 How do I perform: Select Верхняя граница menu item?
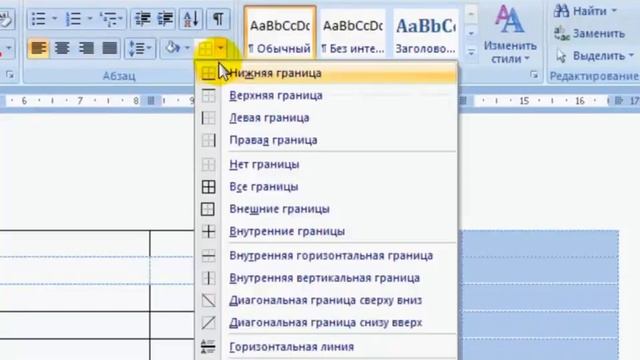coord(326,96)
